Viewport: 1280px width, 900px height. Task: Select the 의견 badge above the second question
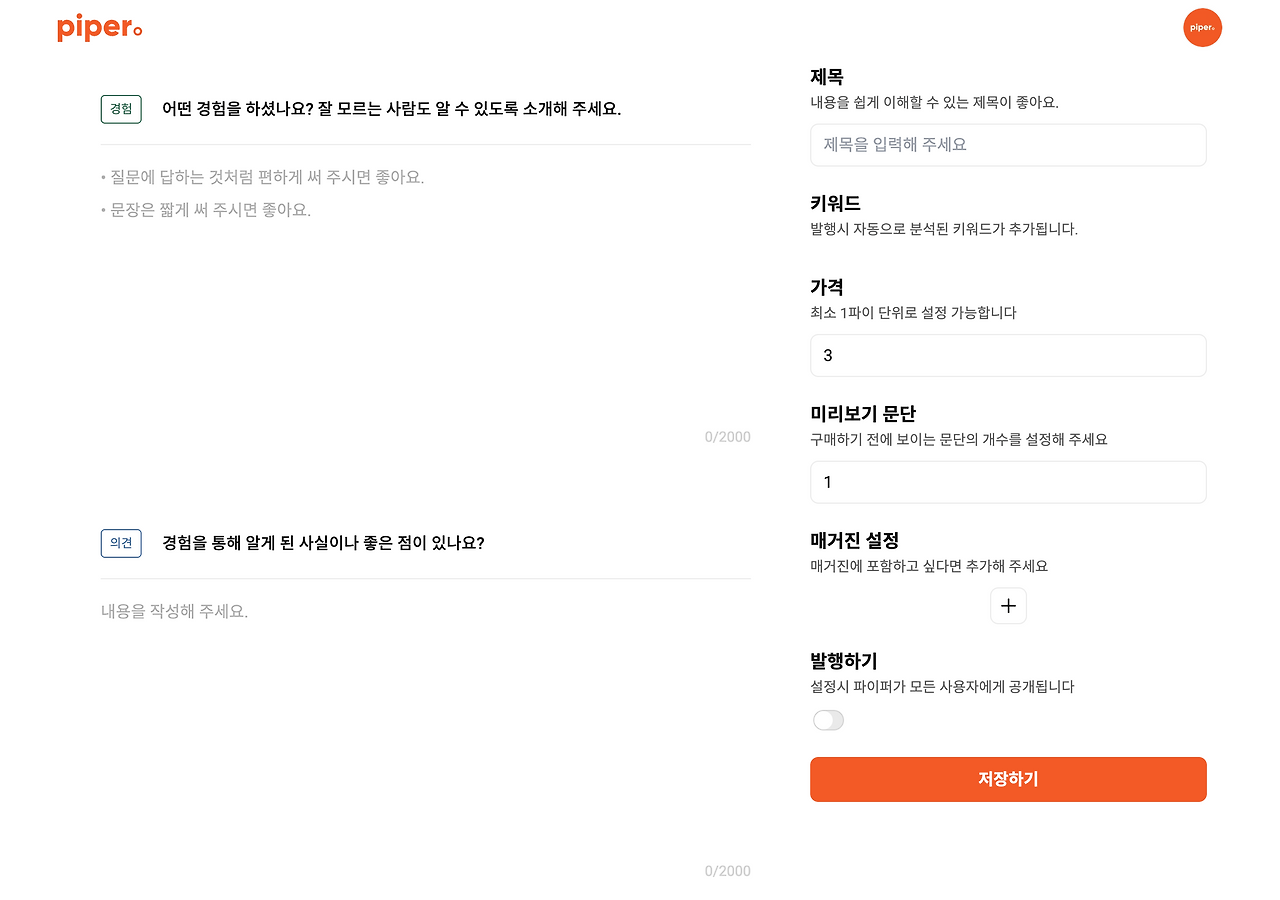(120, 543)
